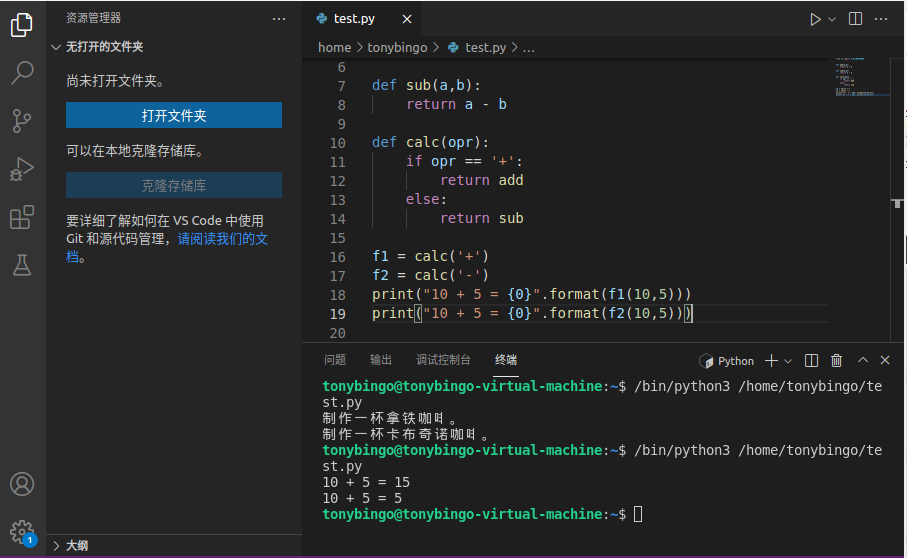This screenshot has width=907, height=558.
Task: Open the Extensions view icon
Action: 22,217
